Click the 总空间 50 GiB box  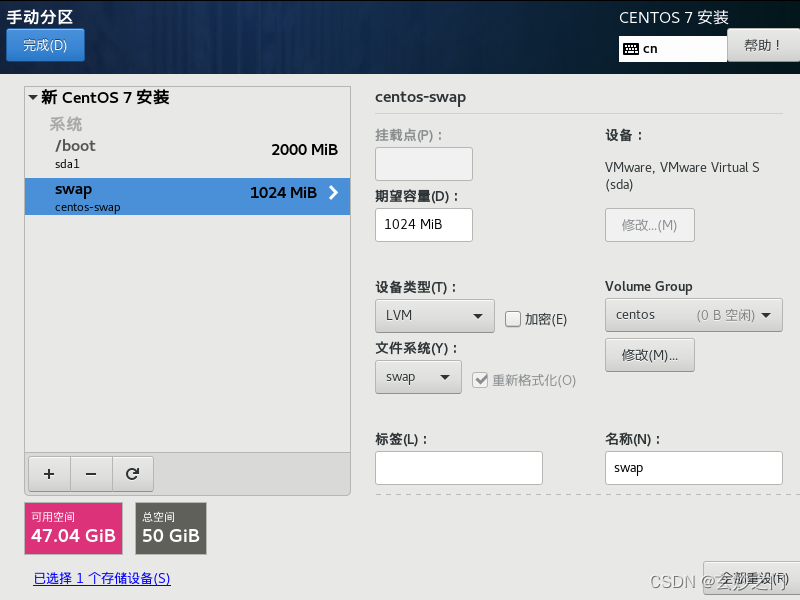pos(171,529)
